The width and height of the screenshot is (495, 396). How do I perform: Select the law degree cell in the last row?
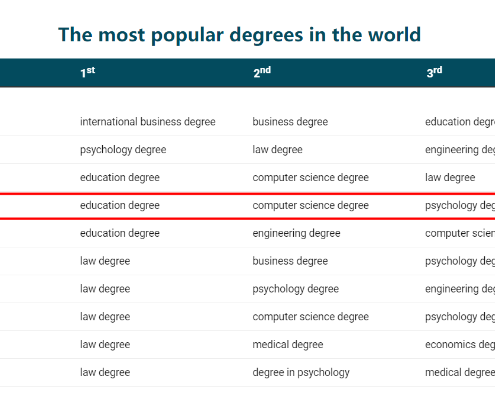coord(105,372)
